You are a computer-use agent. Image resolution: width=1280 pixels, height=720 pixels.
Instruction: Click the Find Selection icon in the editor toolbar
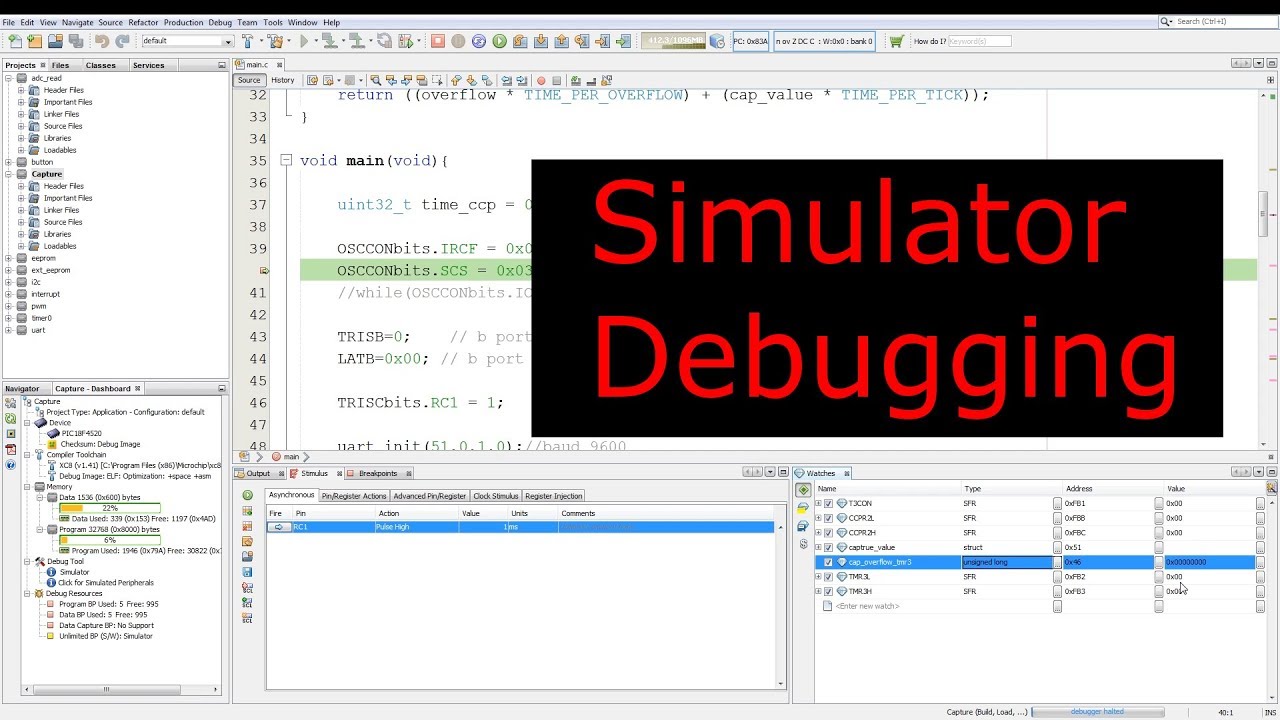click(x=376, y=80)
